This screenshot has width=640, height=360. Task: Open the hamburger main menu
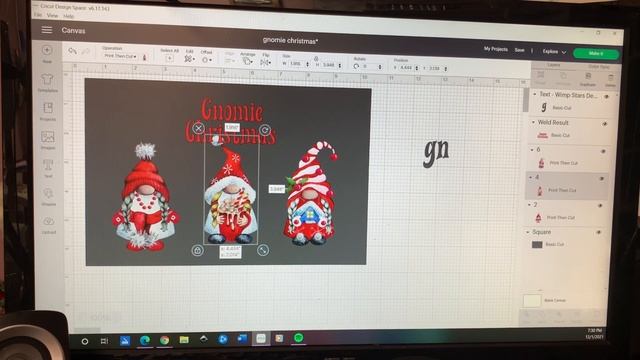[47, 30]
